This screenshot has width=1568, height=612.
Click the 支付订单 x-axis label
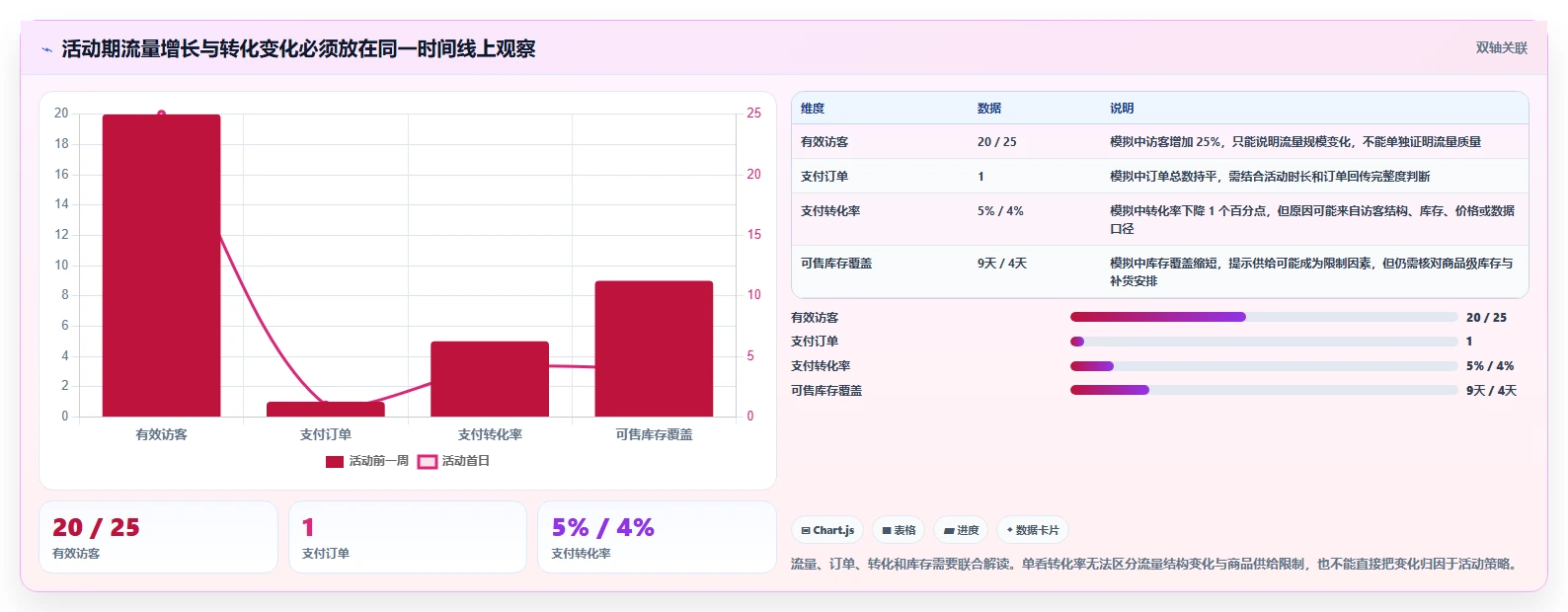point(326,434)
